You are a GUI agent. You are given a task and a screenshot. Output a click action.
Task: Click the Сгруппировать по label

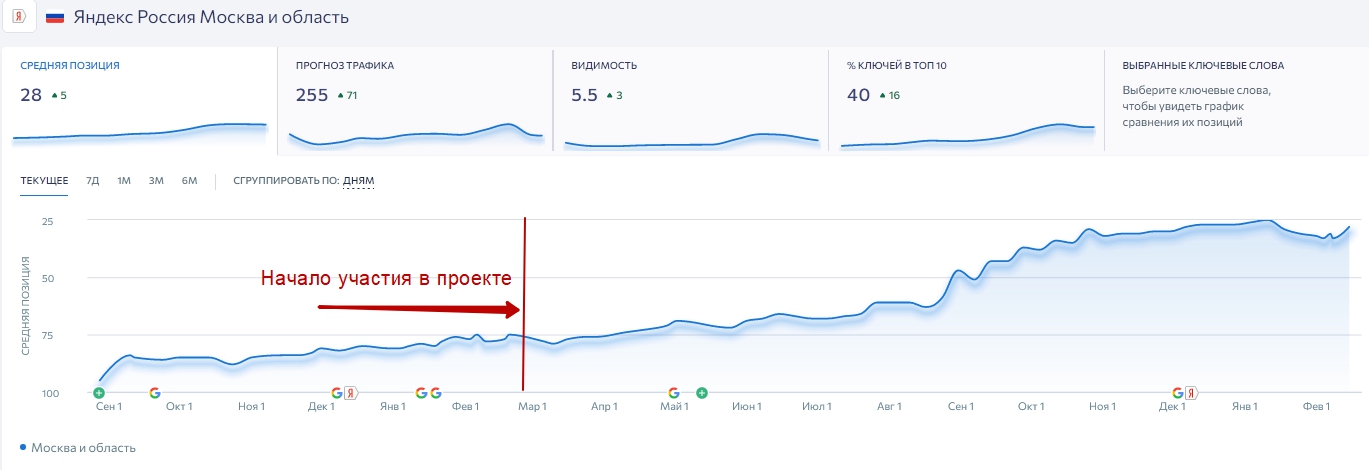pyautogui.click(x=286, y=181)
